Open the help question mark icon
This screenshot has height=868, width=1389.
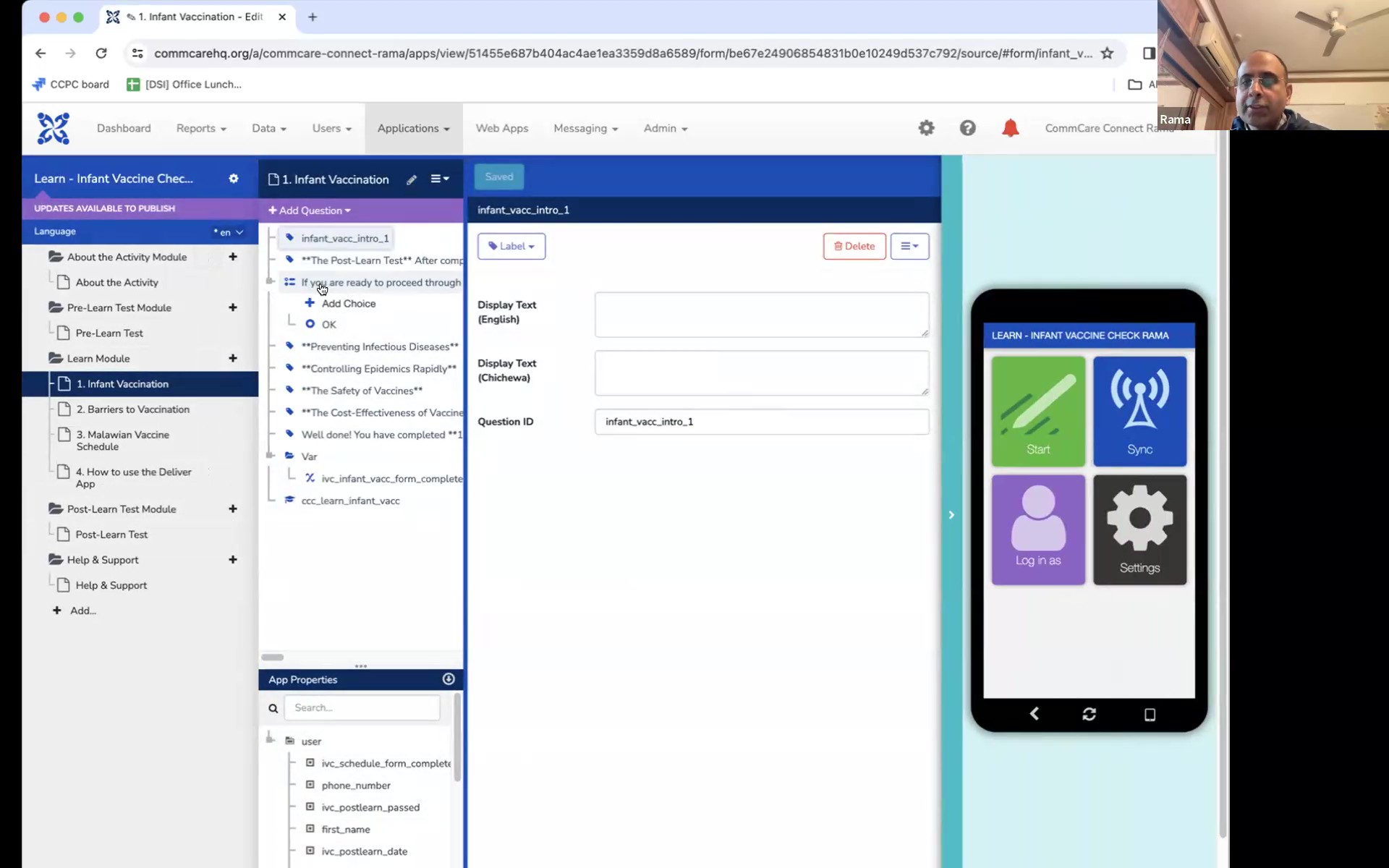pos(967,128)
